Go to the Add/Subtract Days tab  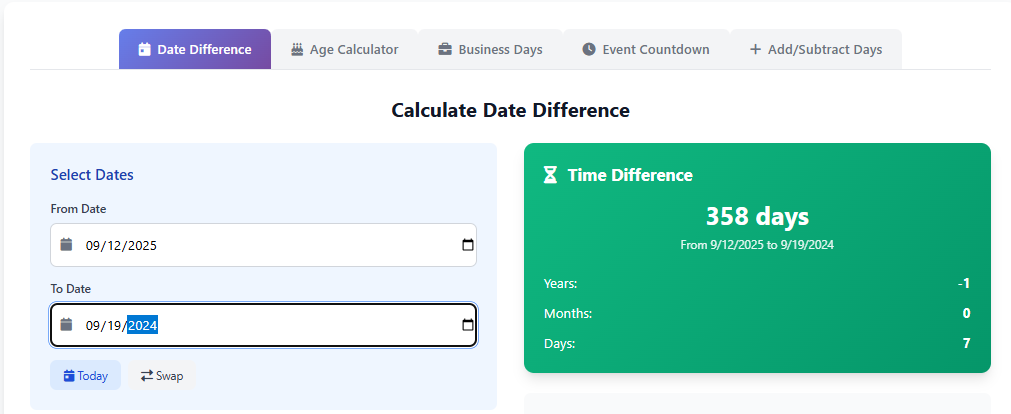click(x=815, y=49)
